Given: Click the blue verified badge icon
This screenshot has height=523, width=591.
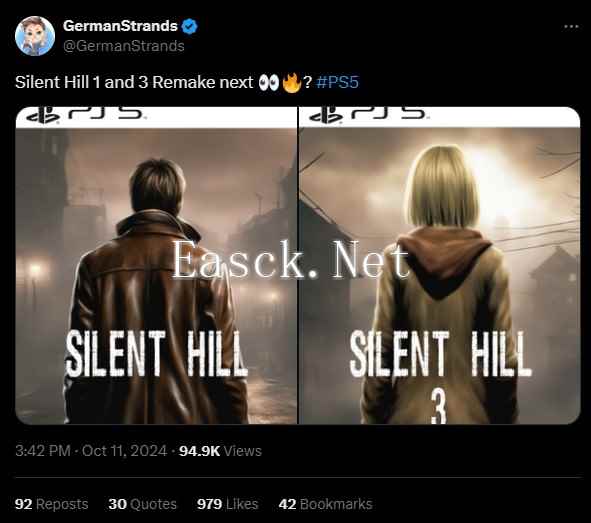Looking at the screenshot, I should tap(189, 26).
